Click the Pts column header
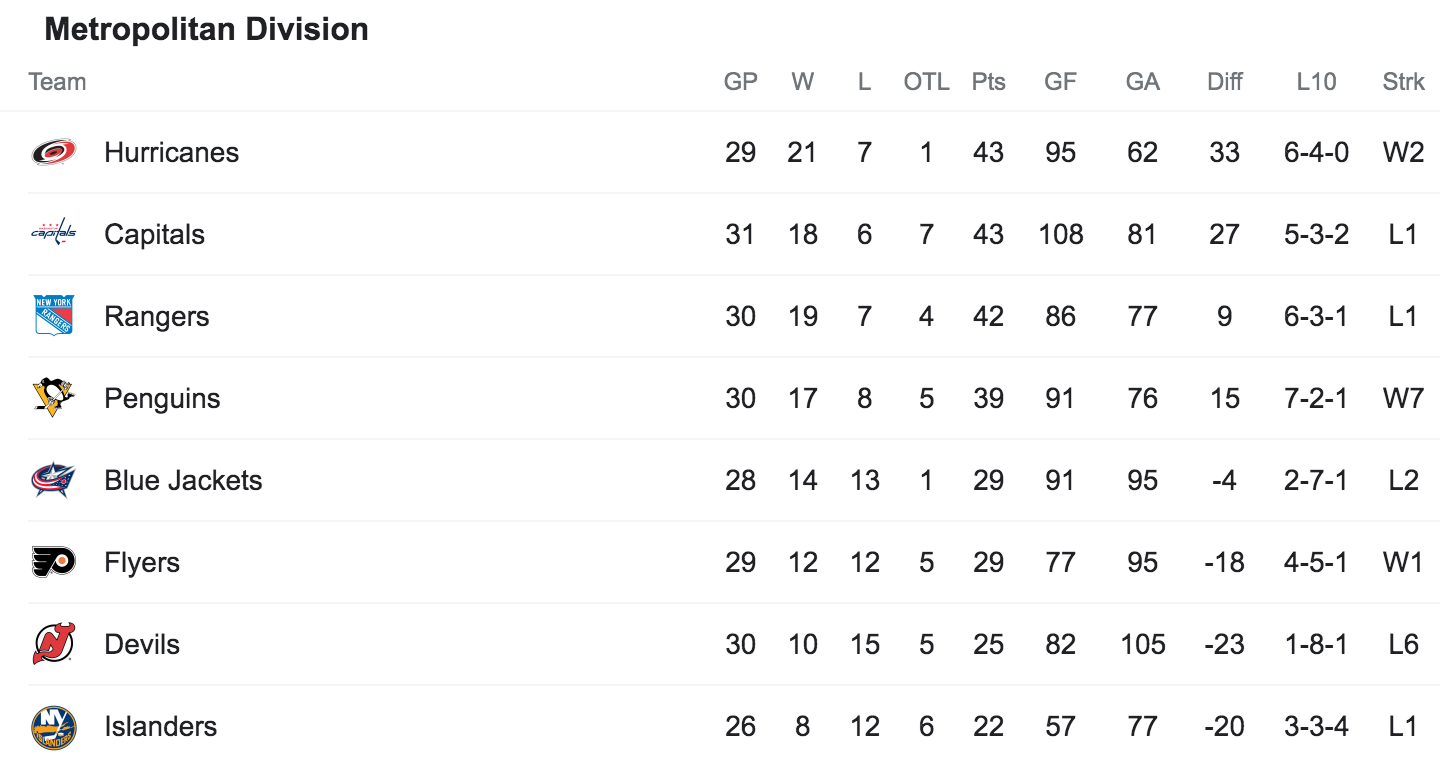 pyautogui.click(x=988, y=82)
